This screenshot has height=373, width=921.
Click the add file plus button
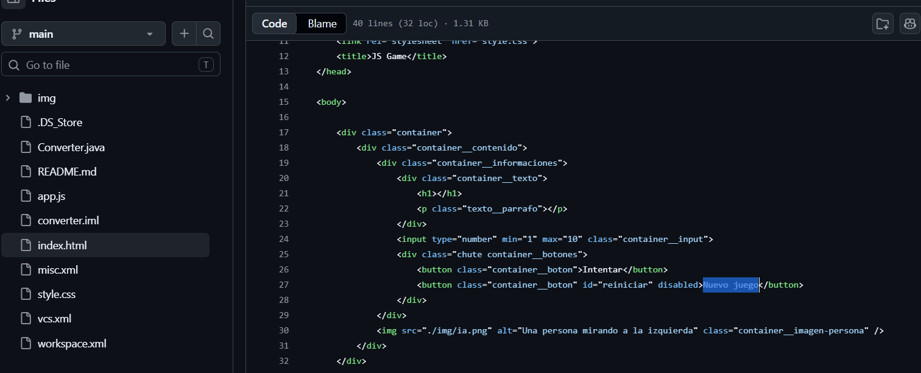click(184, 34)
